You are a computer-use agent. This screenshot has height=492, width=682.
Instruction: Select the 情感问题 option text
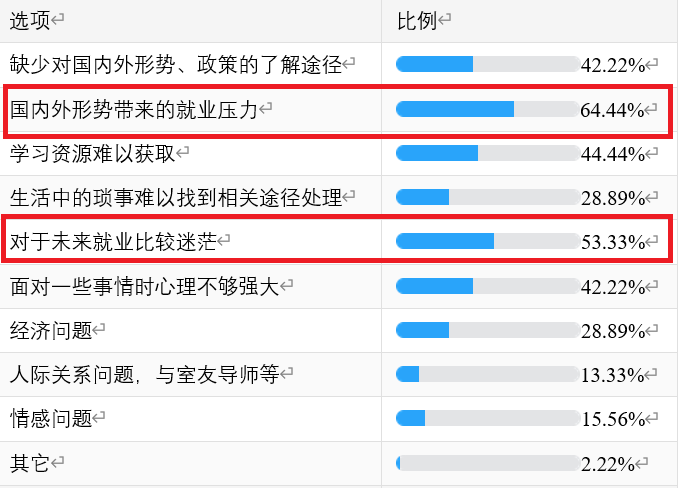point(50,419)
